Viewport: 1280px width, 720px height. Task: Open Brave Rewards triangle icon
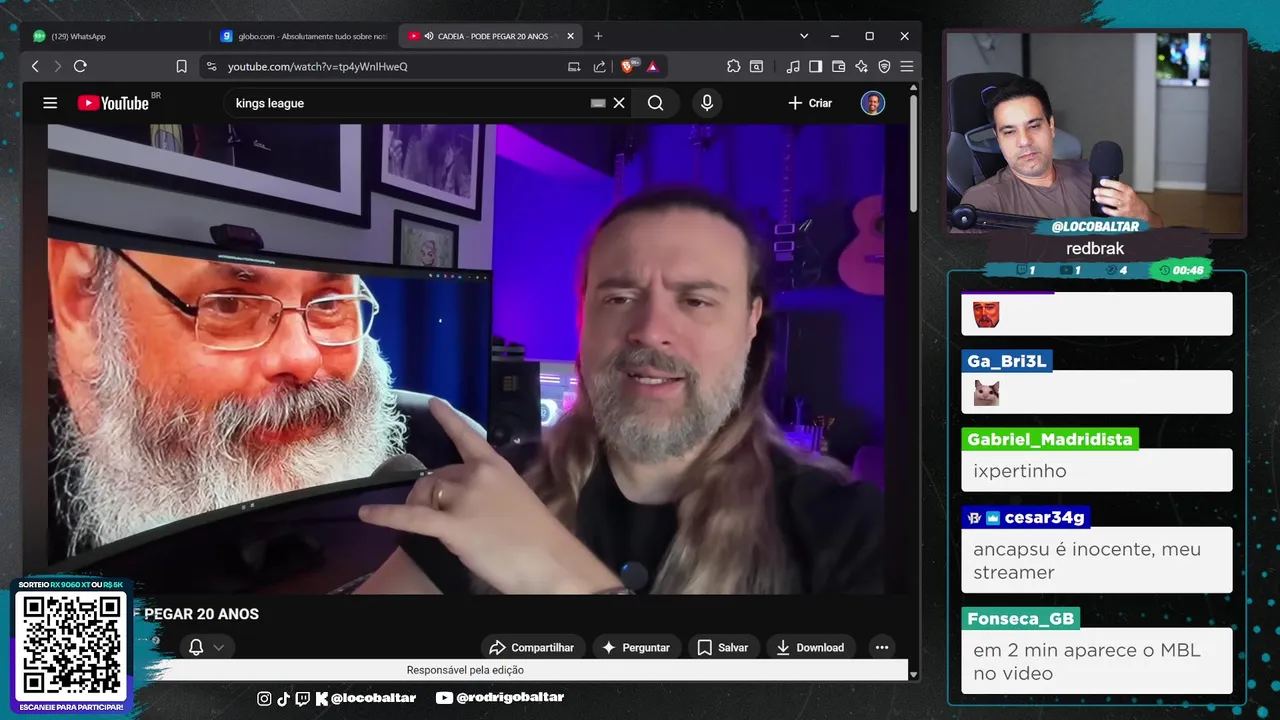(652, 67)
